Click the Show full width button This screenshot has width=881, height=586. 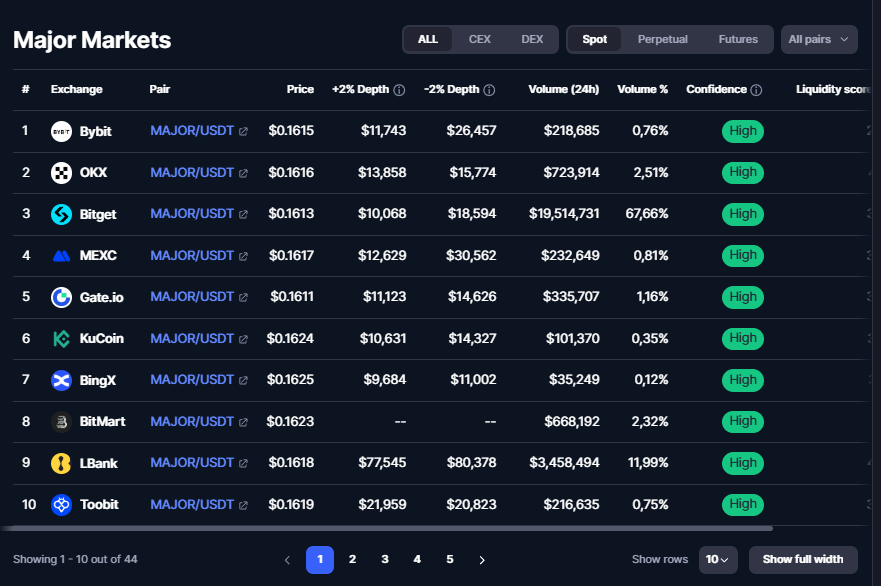tap(803, 559)
